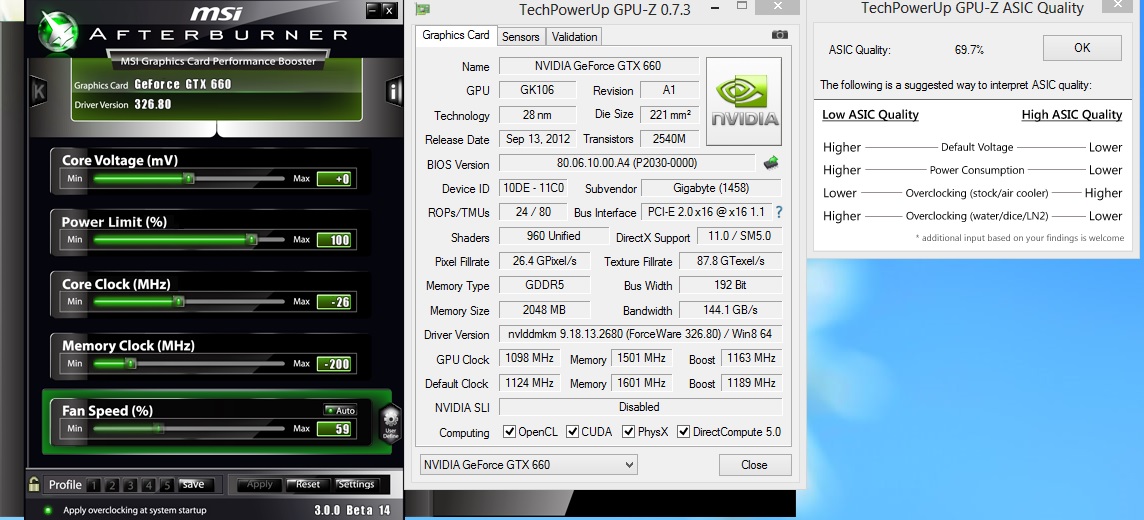Click Device ID 10DE - 11C0 field
The width and height of the screenshot is (1144, 520).
533,188
